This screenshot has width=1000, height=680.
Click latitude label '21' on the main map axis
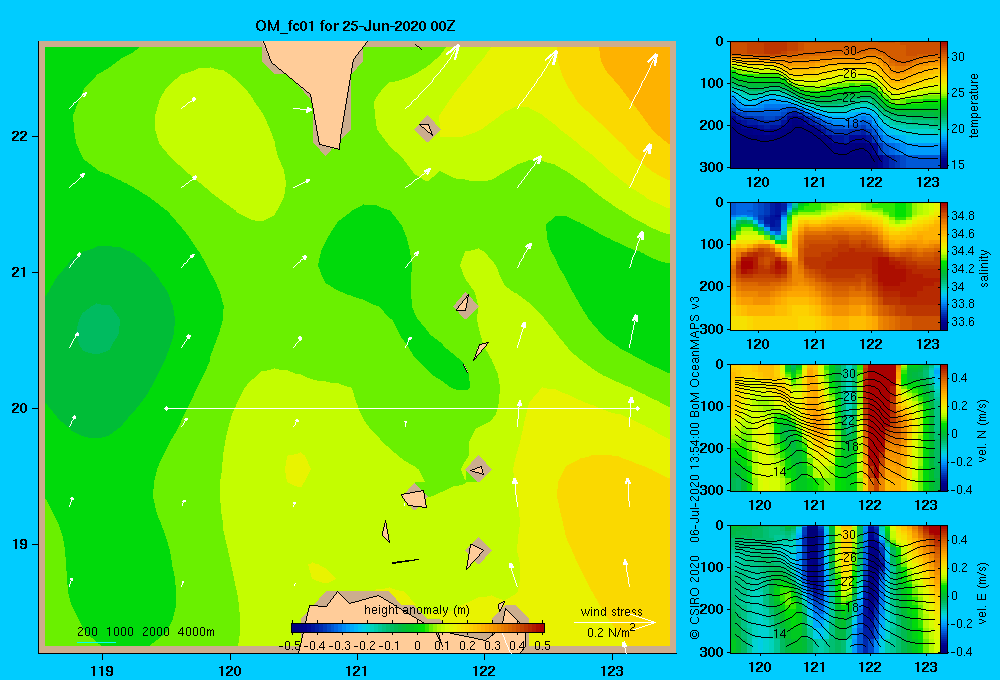(x=20, y=272)
